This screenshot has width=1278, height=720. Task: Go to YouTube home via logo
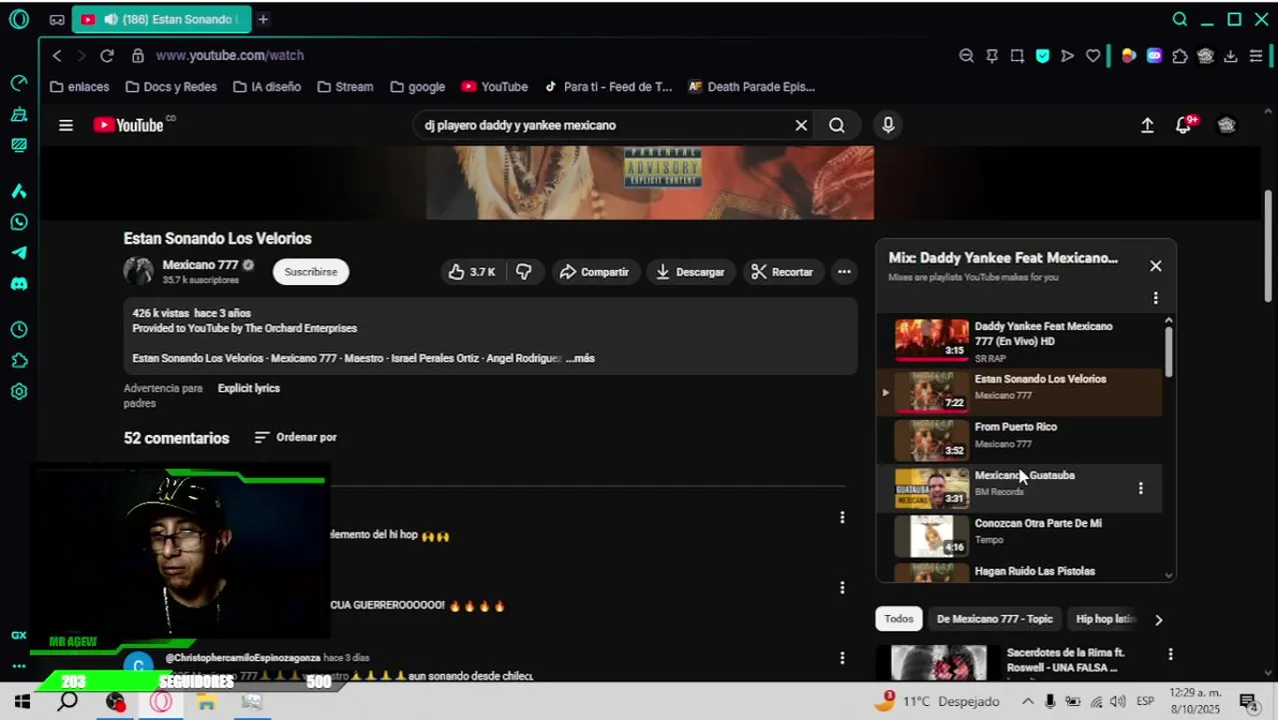click(129, 125)
